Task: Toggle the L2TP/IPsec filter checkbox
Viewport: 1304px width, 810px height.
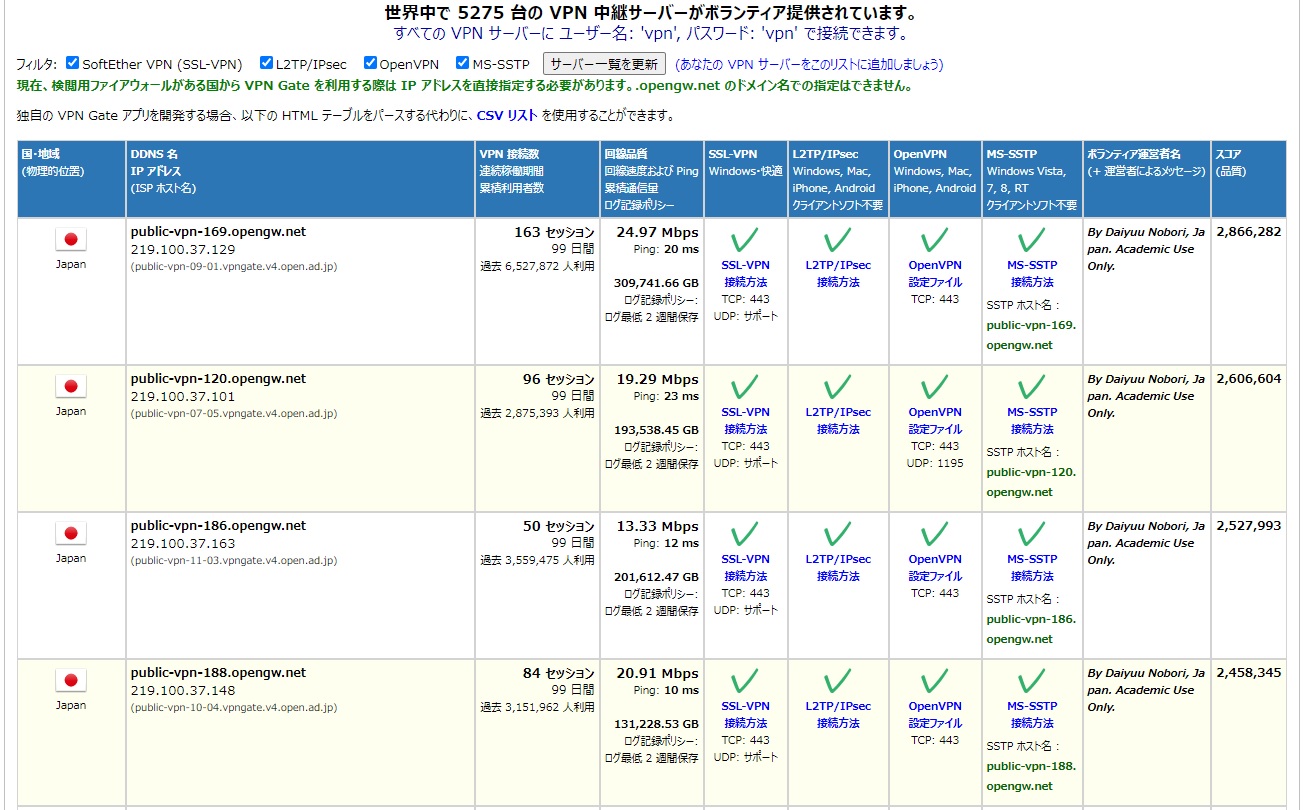Action: coord(266,63)
